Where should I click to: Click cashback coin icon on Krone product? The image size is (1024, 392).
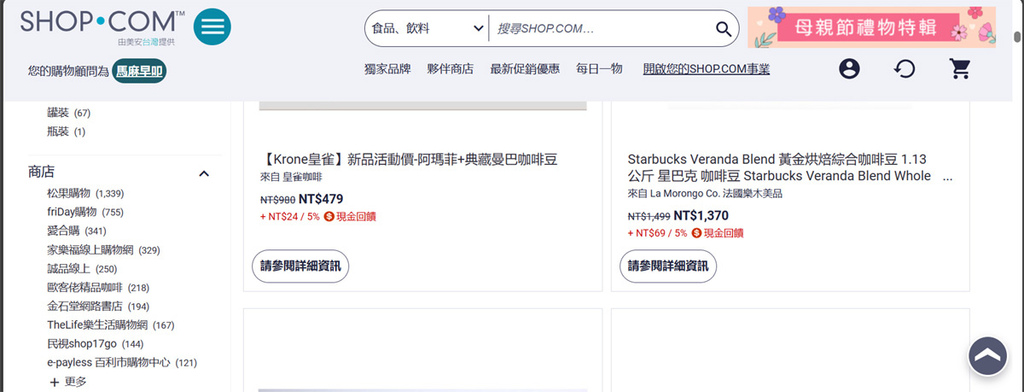329,216
